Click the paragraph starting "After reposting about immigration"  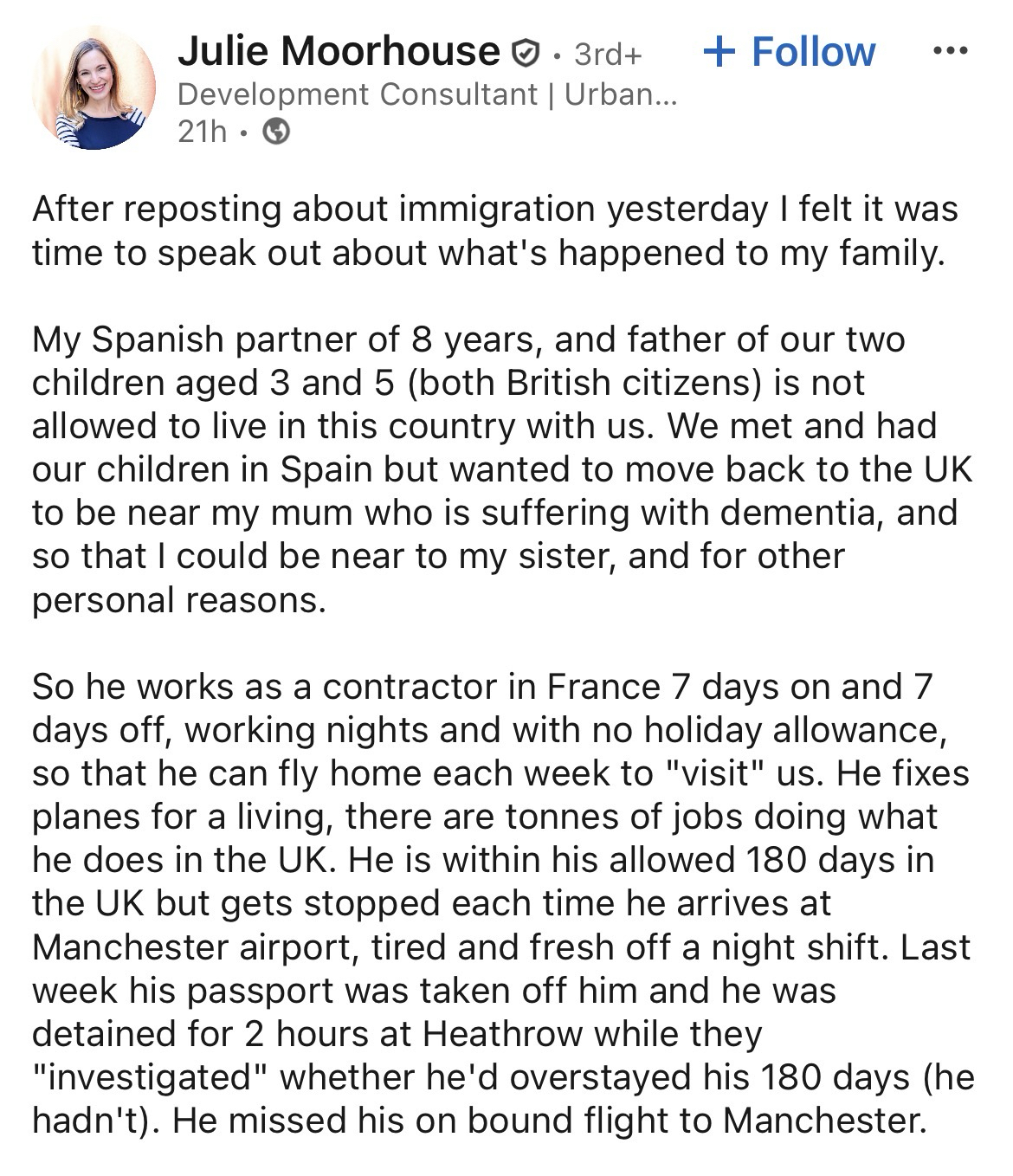[x=495, y=231]
